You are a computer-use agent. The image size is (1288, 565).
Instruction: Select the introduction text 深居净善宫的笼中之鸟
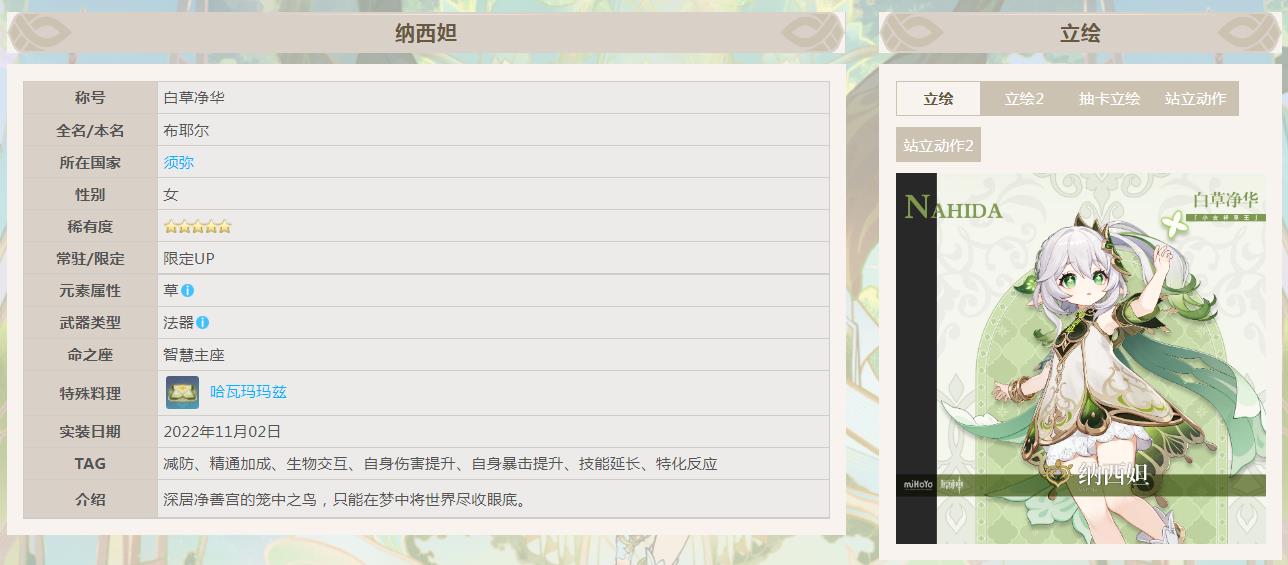(345, 499)
